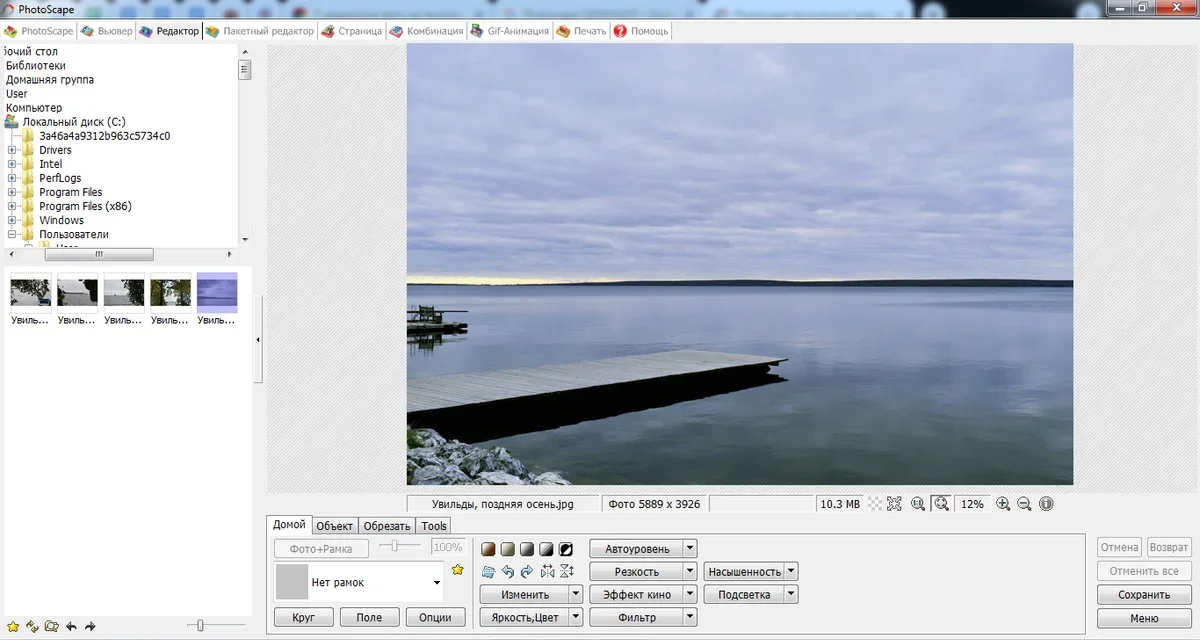This screenshot has height=640, width=1200.
Task: Expand the Drivers folder node
Action: pos(12,150)
